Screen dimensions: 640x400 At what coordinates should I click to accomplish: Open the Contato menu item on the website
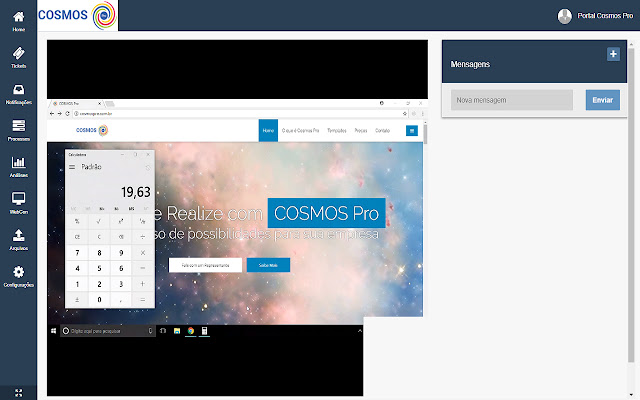coord(382,131)
